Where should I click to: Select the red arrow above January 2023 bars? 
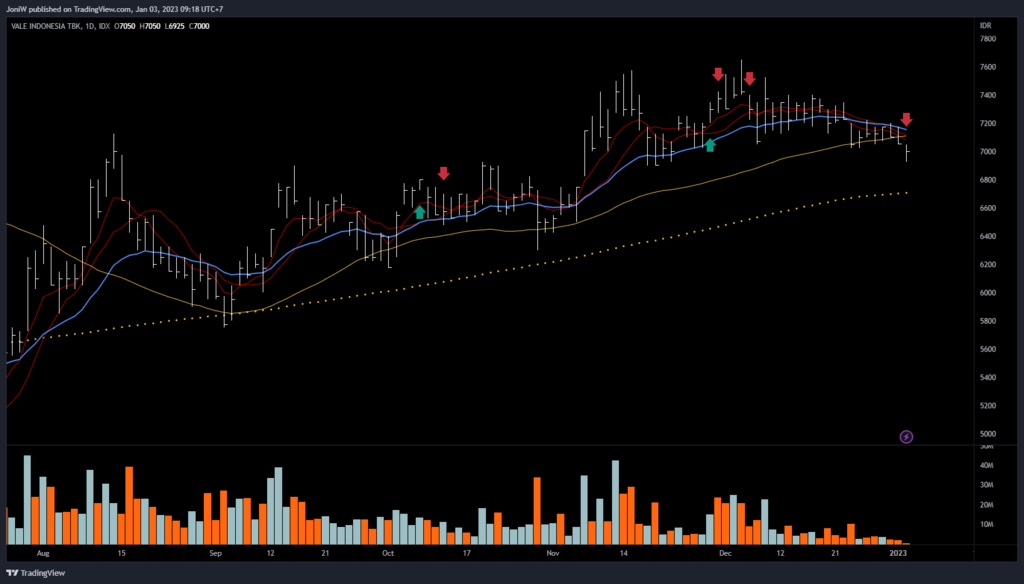point(906,120)
